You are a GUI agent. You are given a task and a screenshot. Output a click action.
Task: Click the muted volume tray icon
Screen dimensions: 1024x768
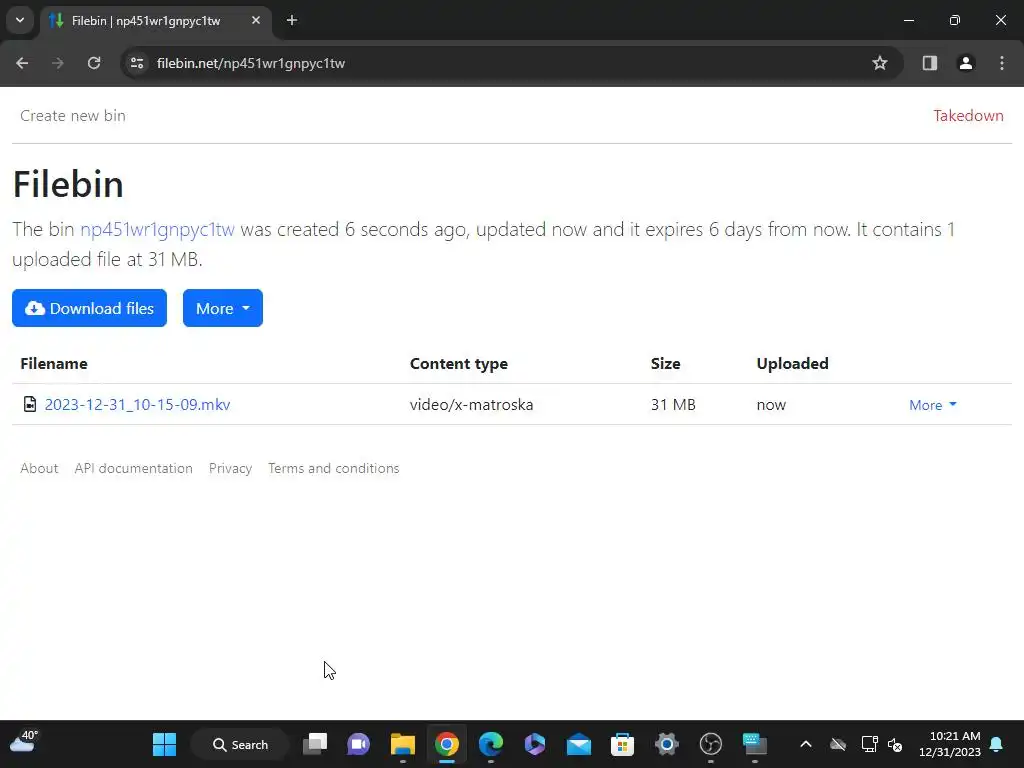click(x=895, y=744)
